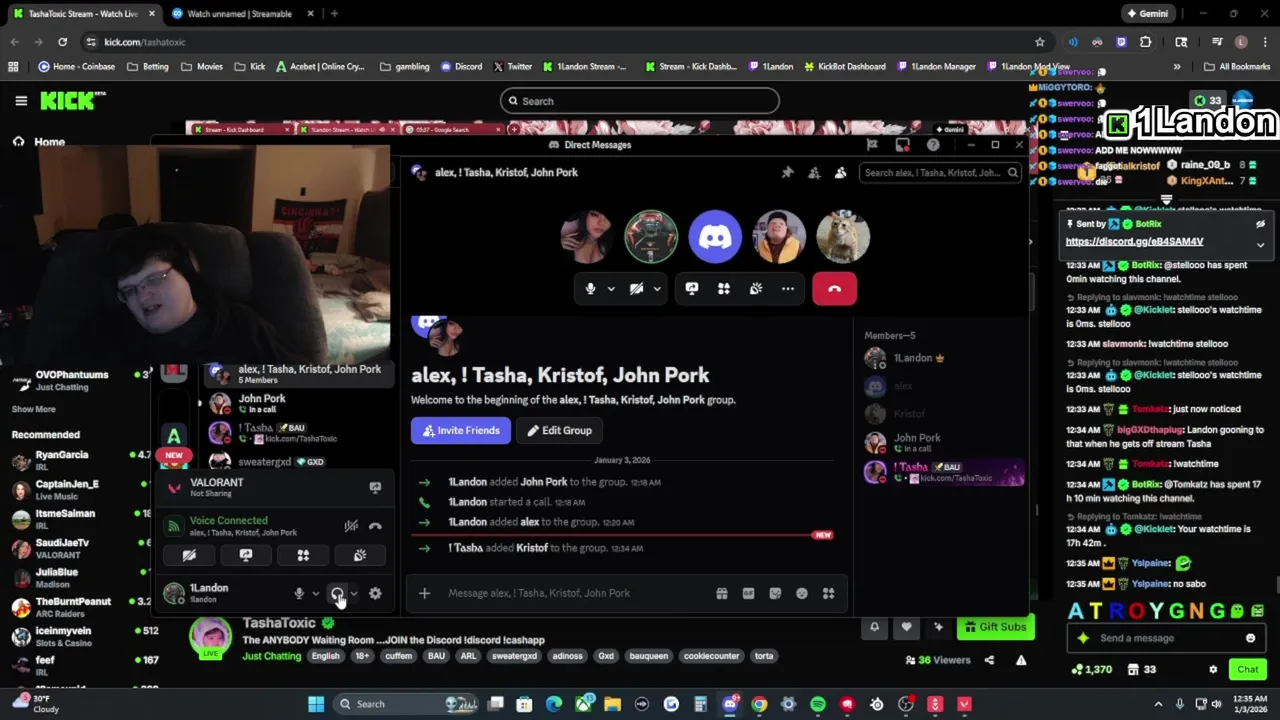Select John Pork in members list
This screenshot has height=720, width=1280.
[x=944, y=442]
